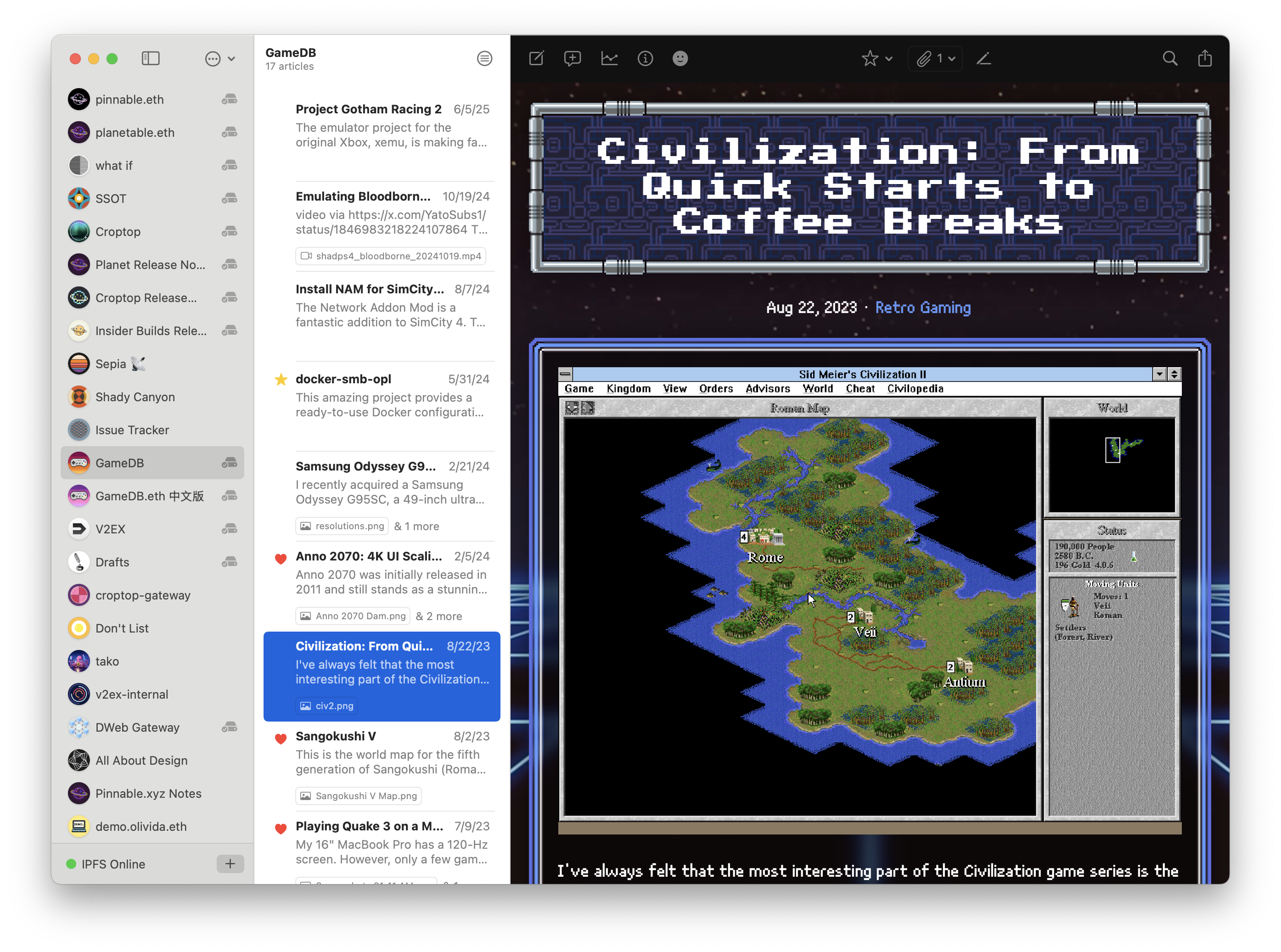The image size is (1281, 952).
Task: Click the plus button beside IPFS Online
Action: [230, 863]
